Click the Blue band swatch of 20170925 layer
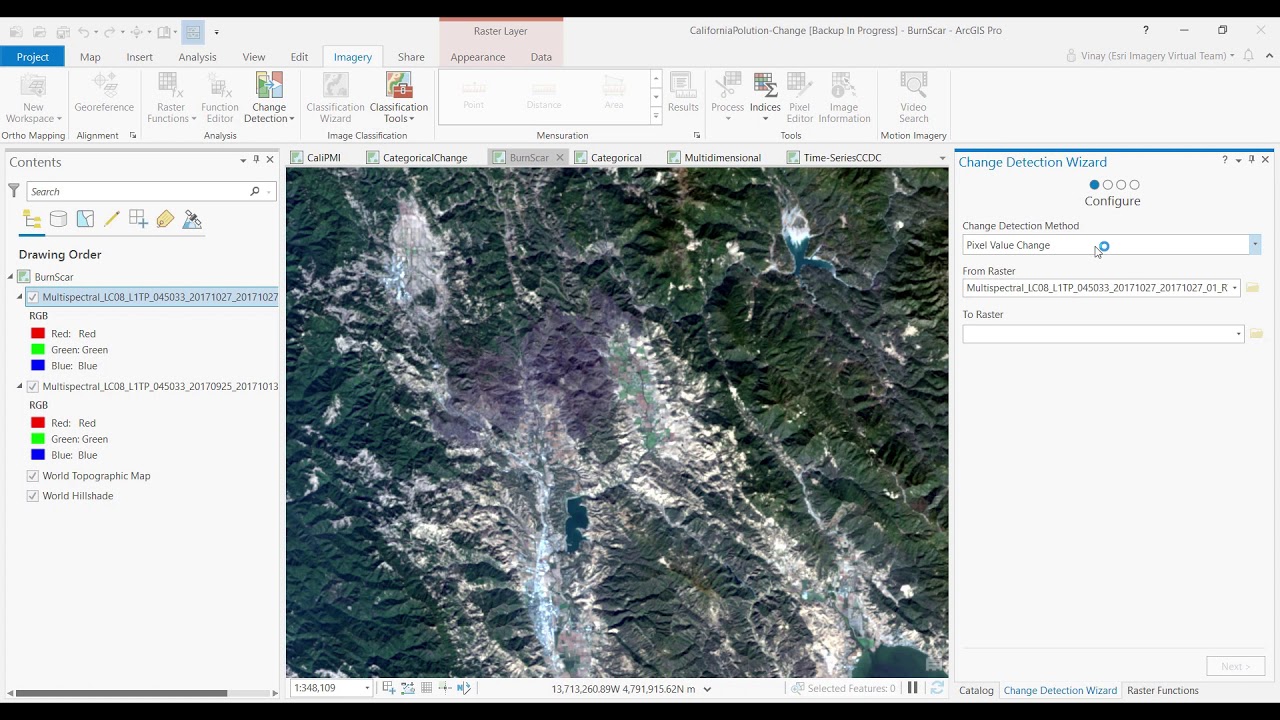This screenshot has height=720, width=1280. (x=38, y=455)
